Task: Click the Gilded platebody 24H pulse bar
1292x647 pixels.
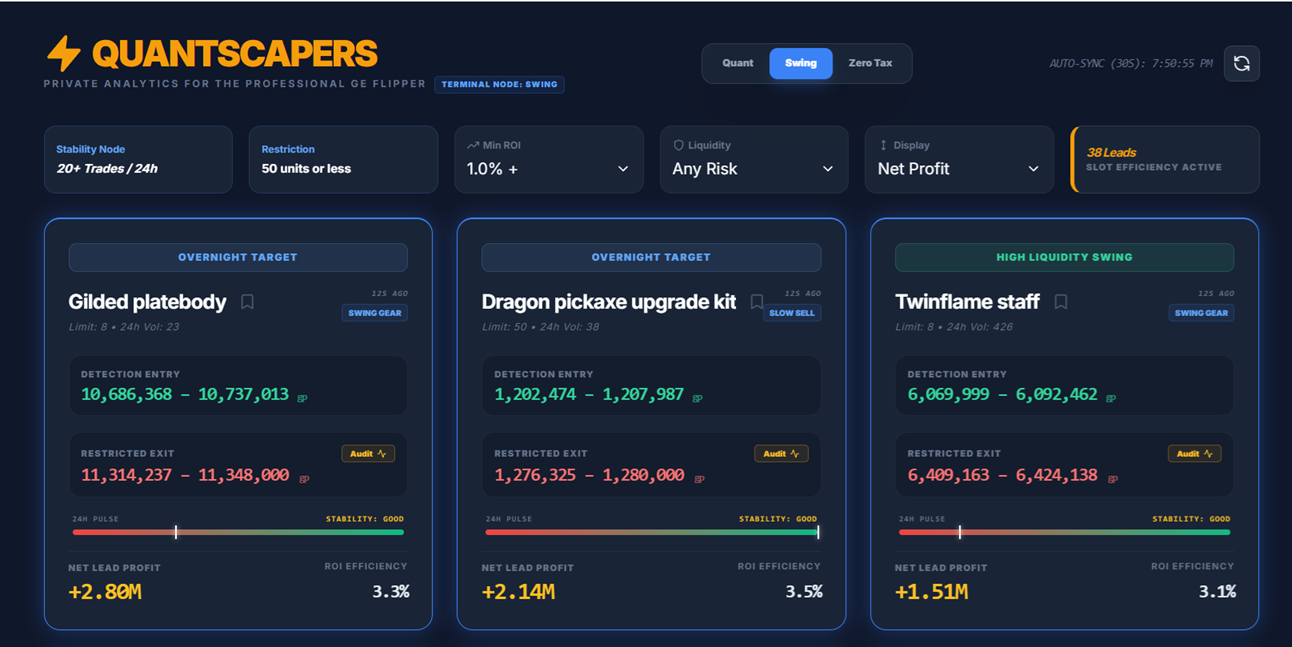Action: point(238,532)
